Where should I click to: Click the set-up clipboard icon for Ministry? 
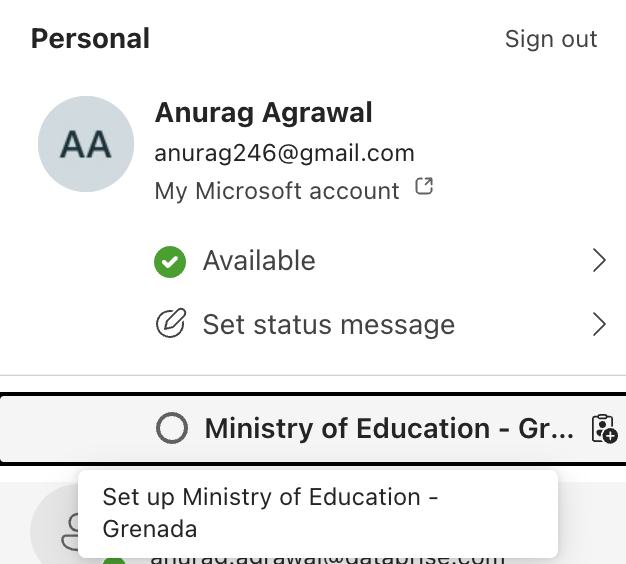tap(603, 429)
